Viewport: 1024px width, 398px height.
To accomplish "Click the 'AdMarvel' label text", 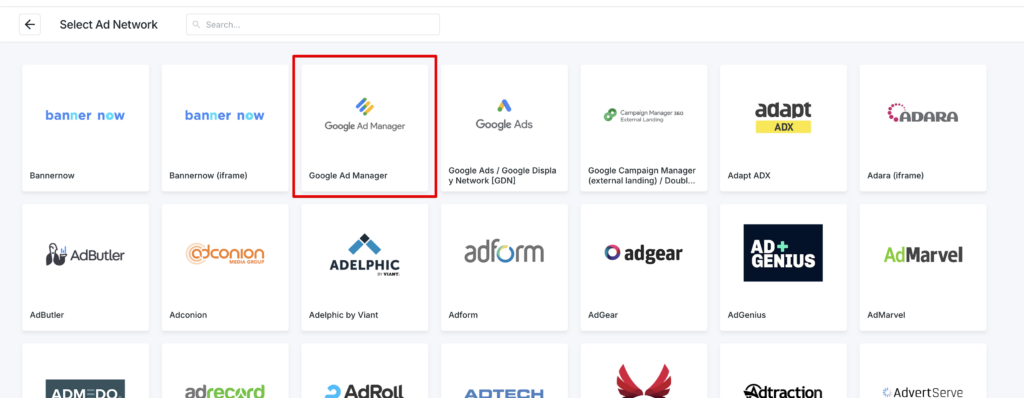I will (886, 315).
